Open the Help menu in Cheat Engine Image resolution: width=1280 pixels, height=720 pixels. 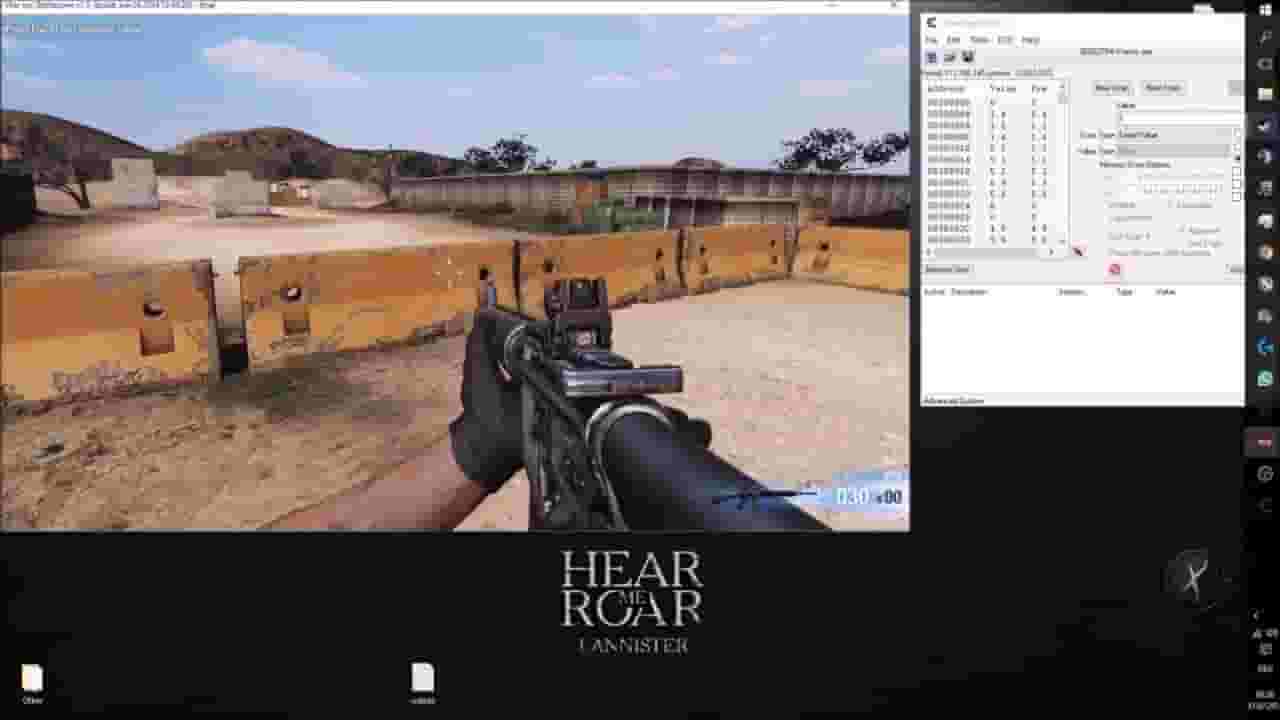tap(1030, 40)
